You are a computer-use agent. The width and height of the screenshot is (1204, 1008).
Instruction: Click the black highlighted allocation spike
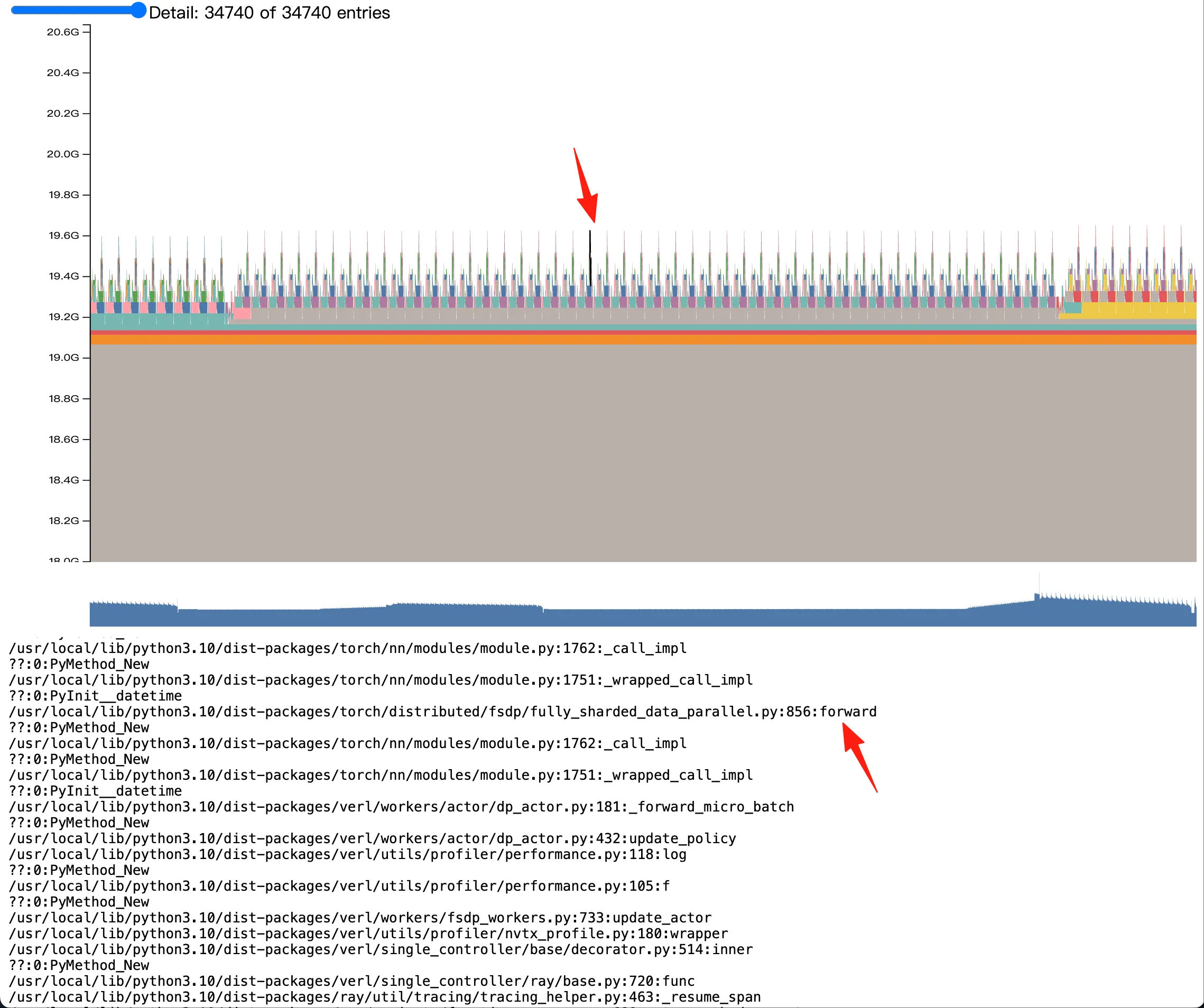(x=590, y=258)
